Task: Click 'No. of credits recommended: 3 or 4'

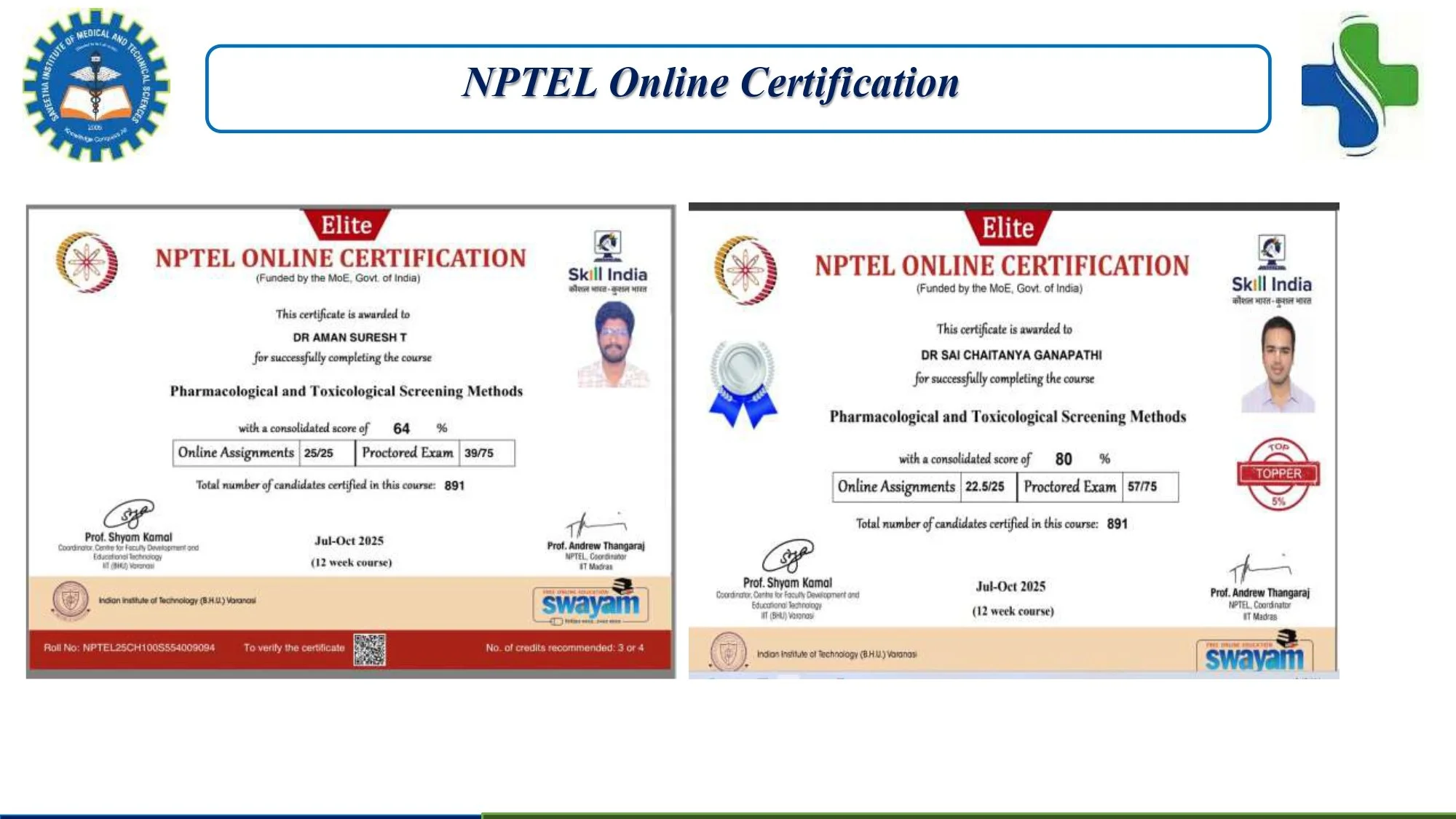Action: [x=565, y=647]
